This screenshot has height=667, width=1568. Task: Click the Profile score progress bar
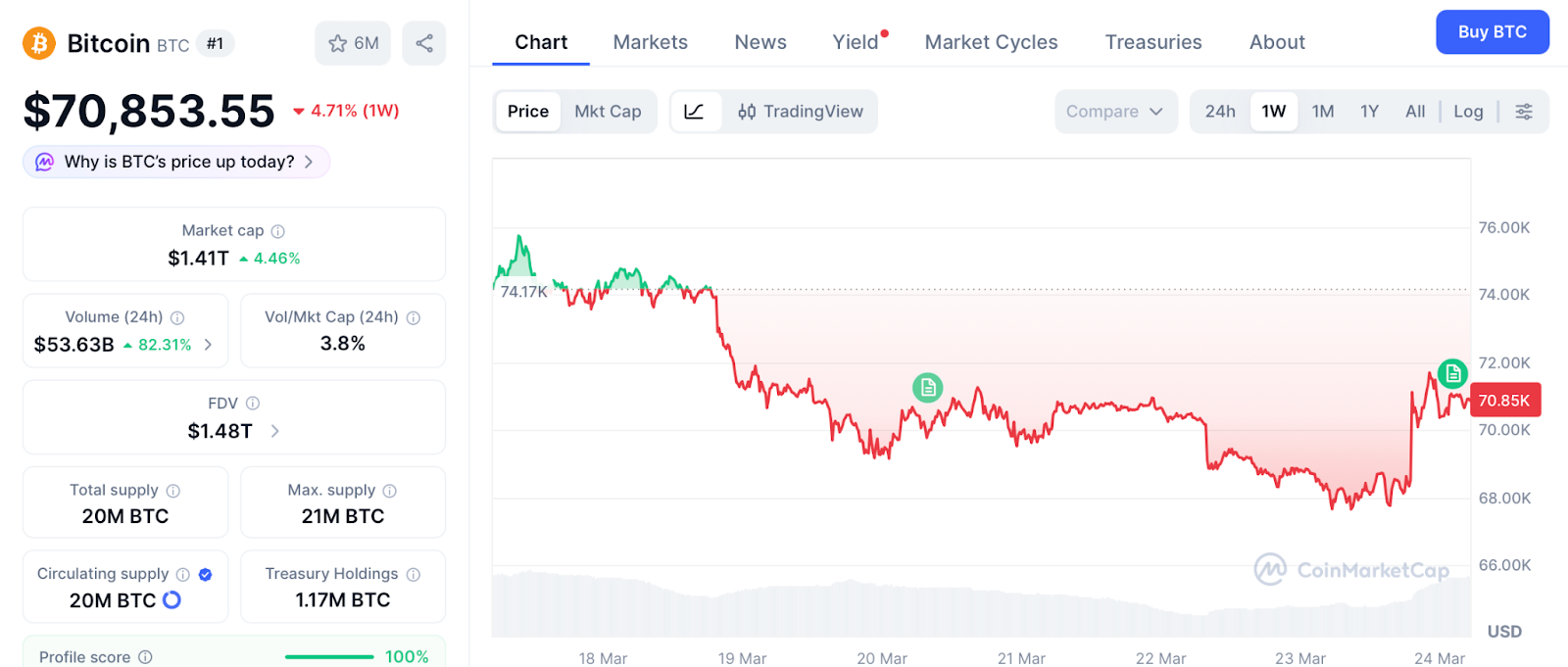pos(329,657)
